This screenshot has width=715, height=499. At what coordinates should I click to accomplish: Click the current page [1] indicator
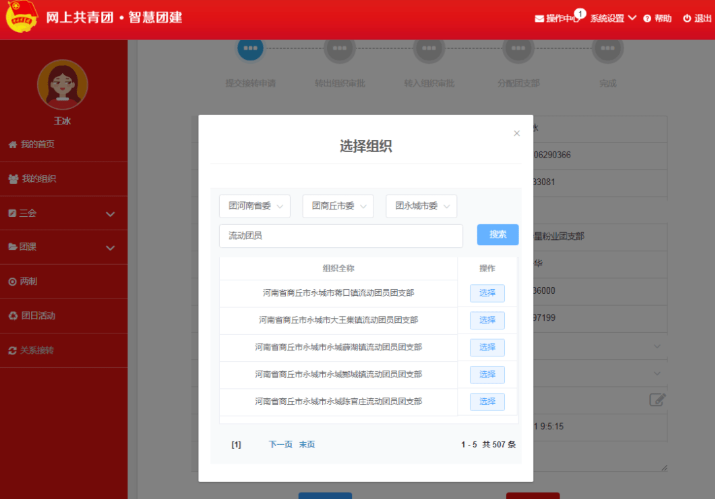pyautogui.click(x=236, y=445)
